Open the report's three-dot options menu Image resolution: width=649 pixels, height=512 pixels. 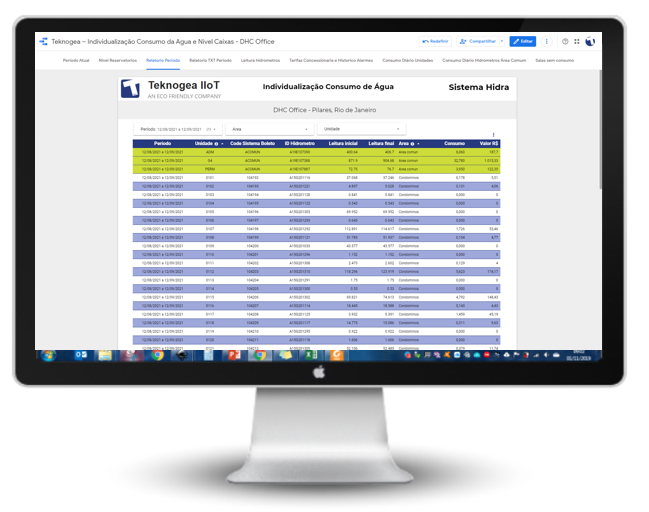pos(546,41)
